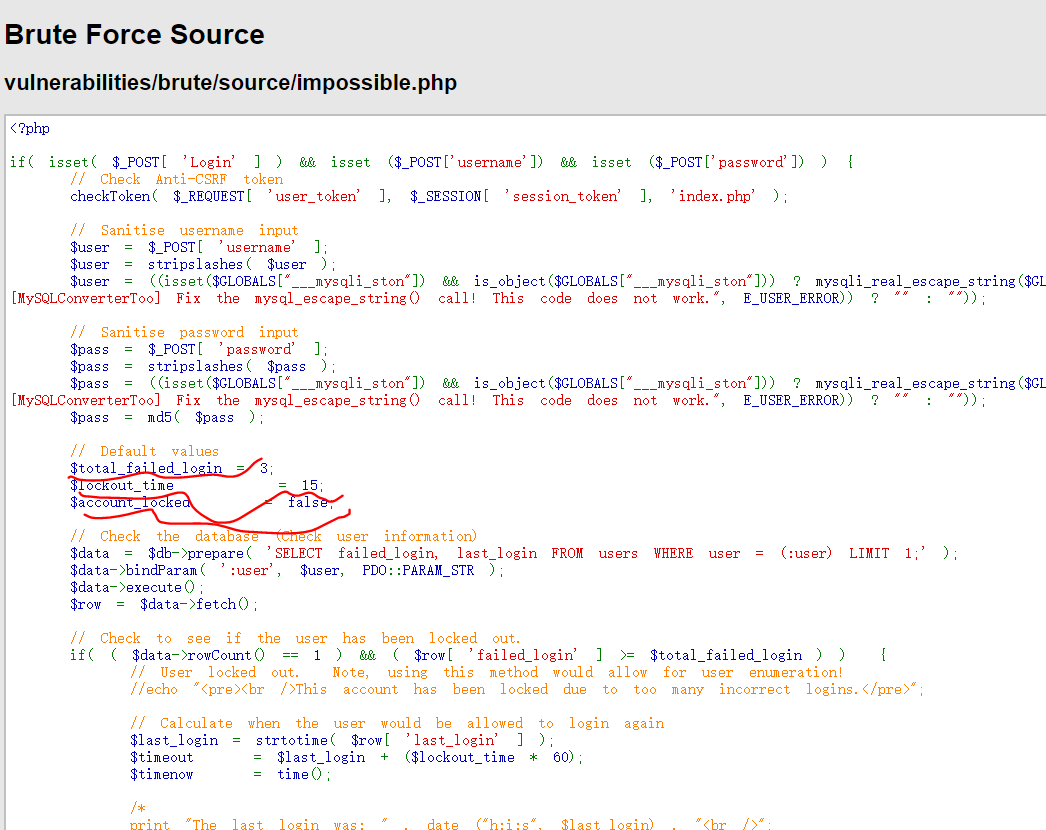Click the first [MySQLConverterToo] Fix the mysql_escape_string line

tap(498, 298)
